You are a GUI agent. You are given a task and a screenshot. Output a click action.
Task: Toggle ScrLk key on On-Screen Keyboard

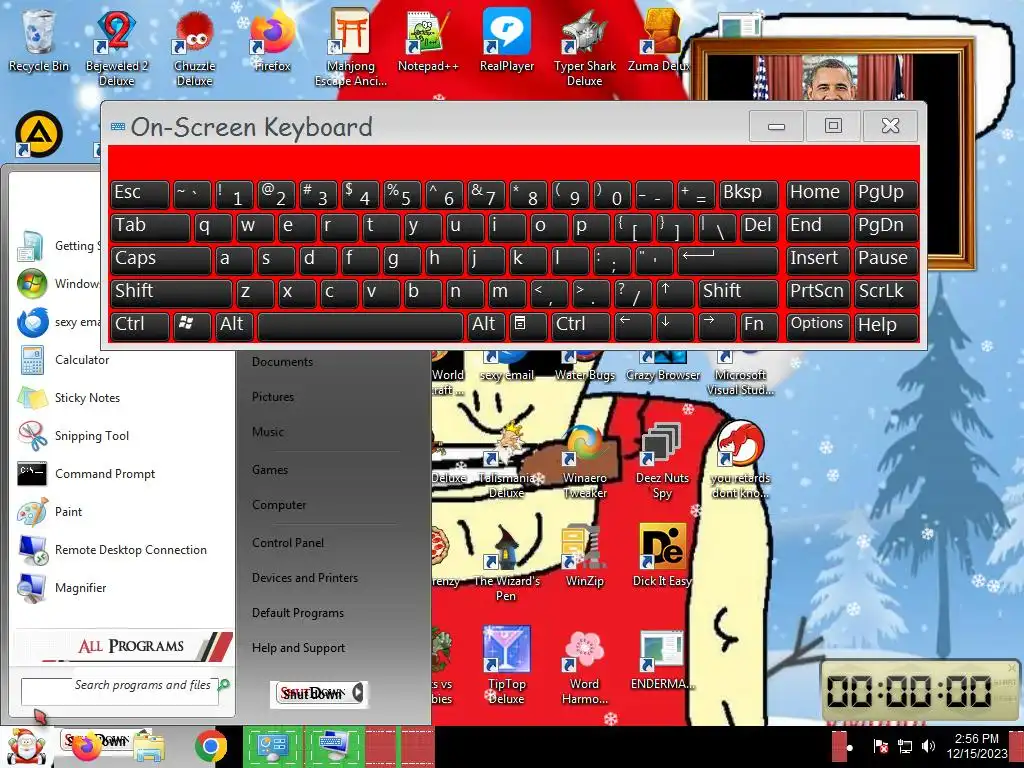click(x=886, y=292)
